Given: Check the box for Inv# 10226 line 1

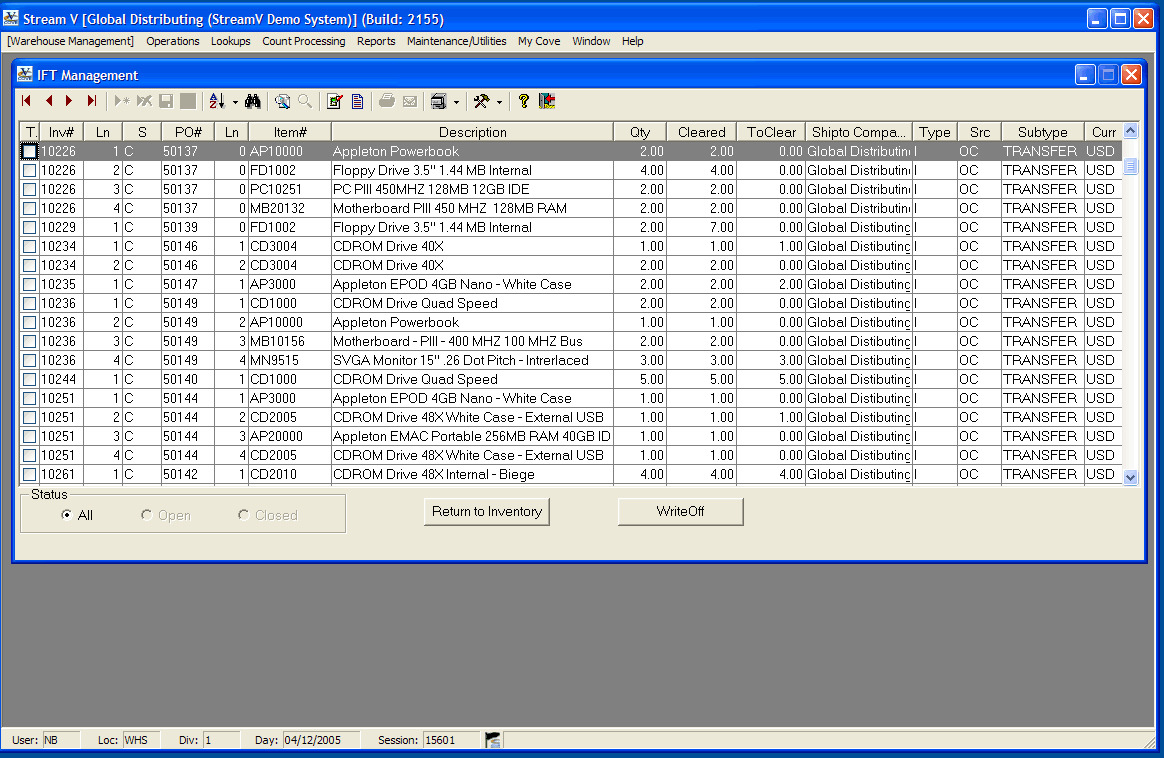Looking at the screenshot, I should 29,151.
